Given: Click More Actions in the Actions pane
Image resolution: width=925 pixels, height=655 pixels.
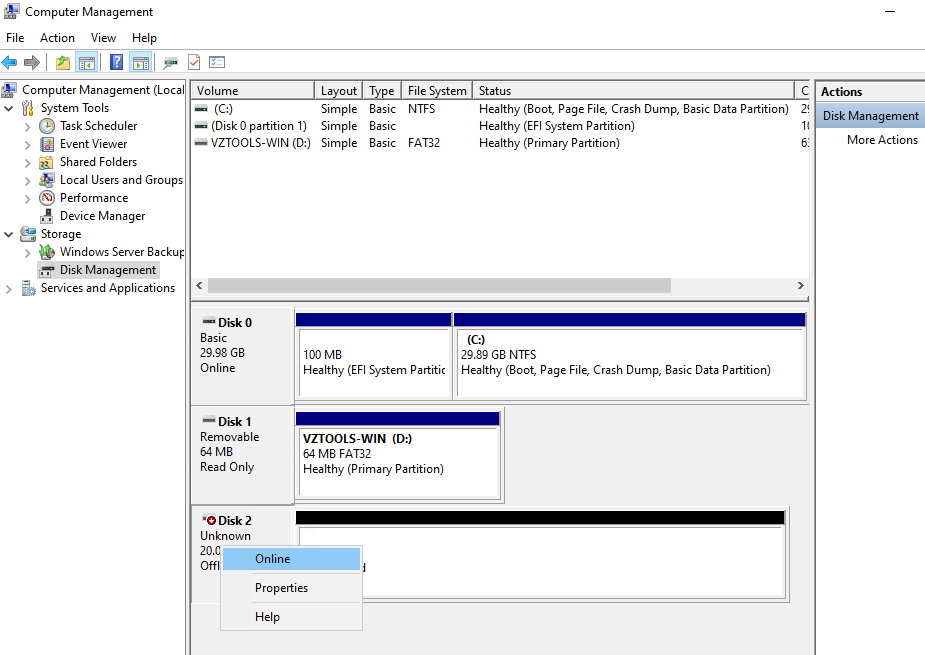Looking at the screenshot, I should click(882, 140).
